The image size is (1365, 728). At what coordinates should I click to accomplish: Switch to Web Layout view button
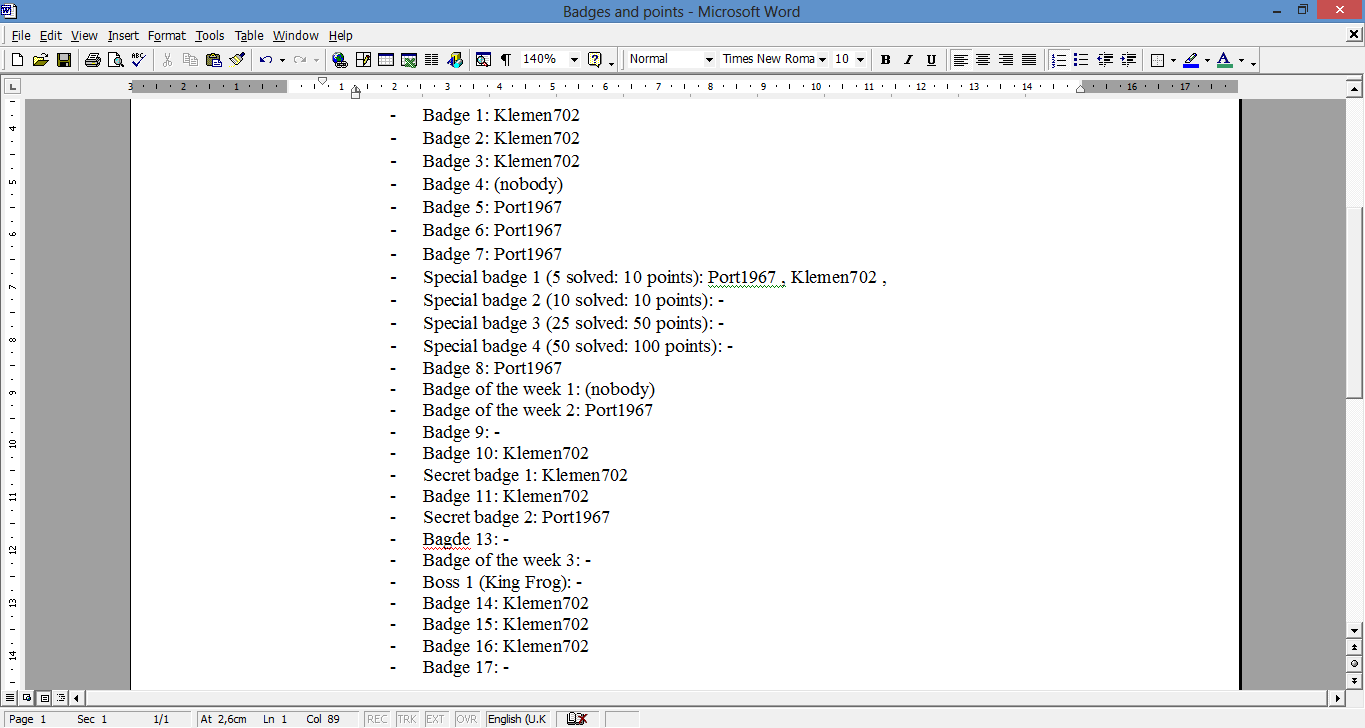pyautogui.click(x=27, y=697)
